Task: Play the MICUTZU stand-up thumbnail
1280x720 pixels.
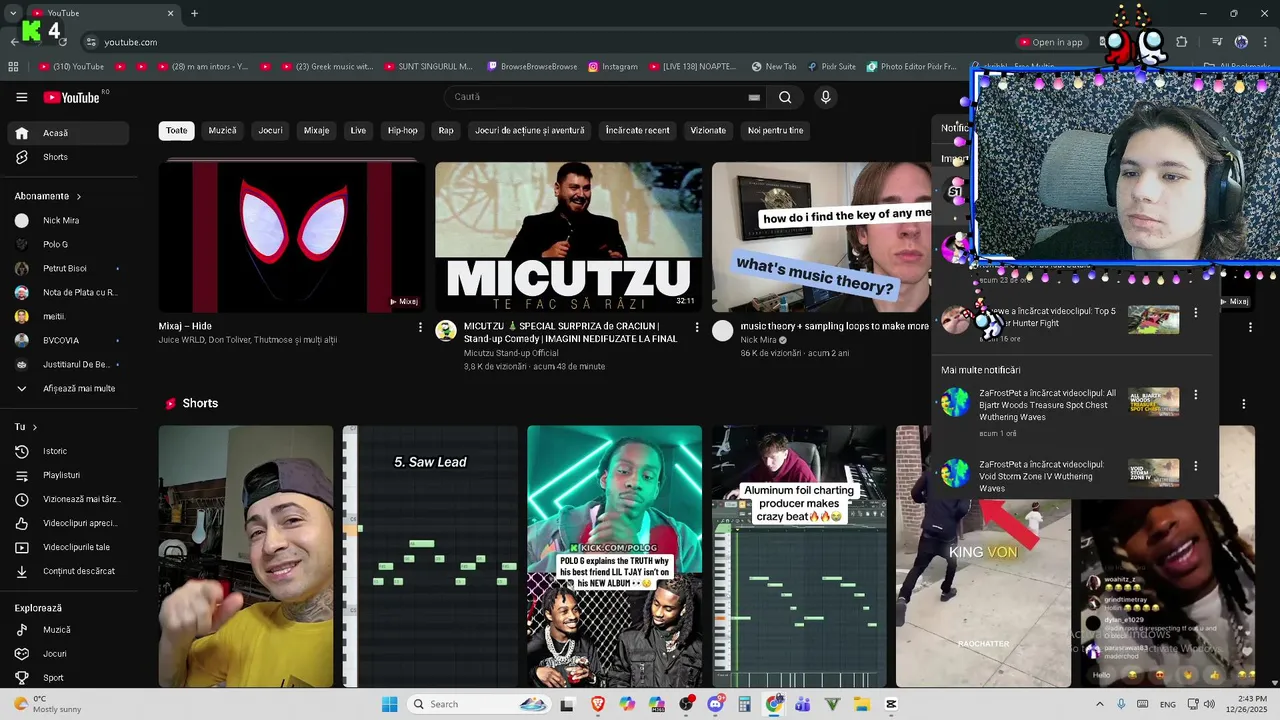Action: (568, 237)
